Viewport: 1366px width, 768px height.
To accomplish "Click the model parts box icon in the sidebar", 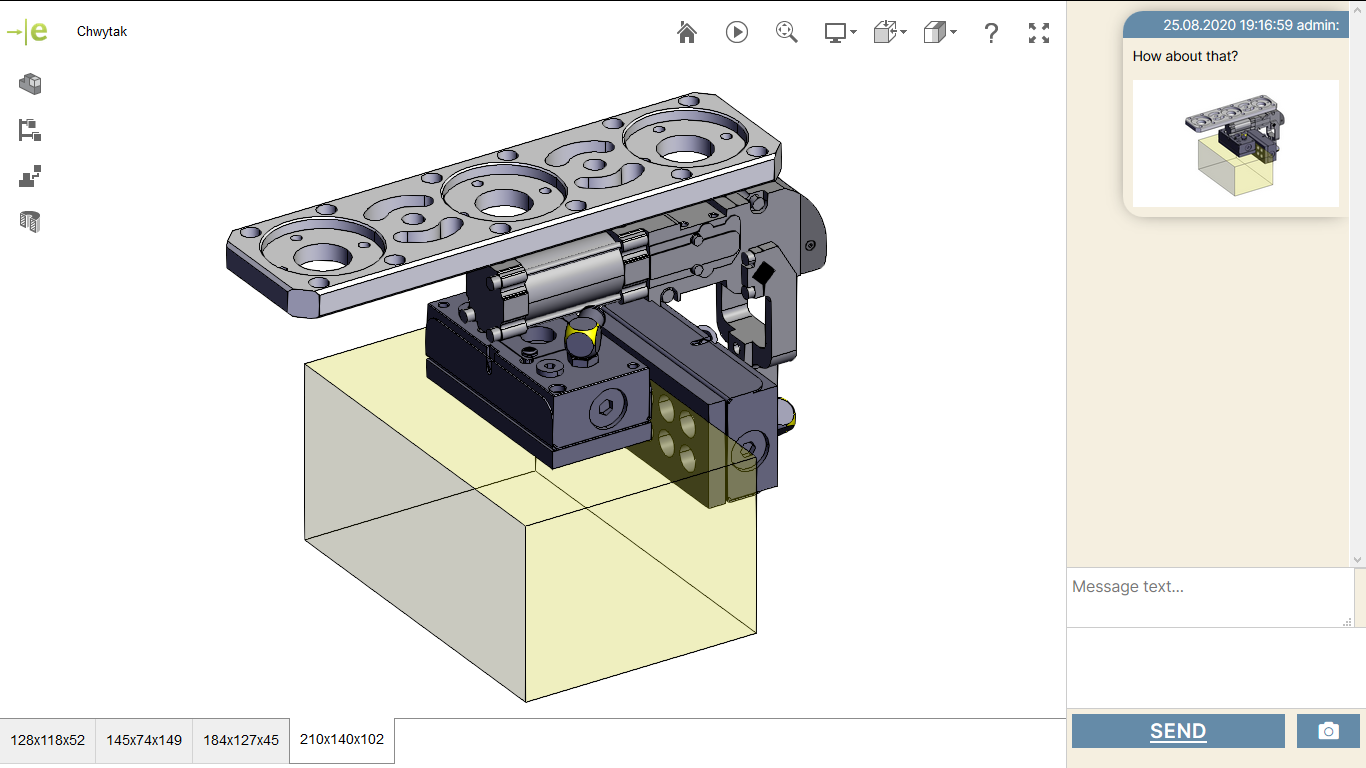I will click(x=30, y=84).
